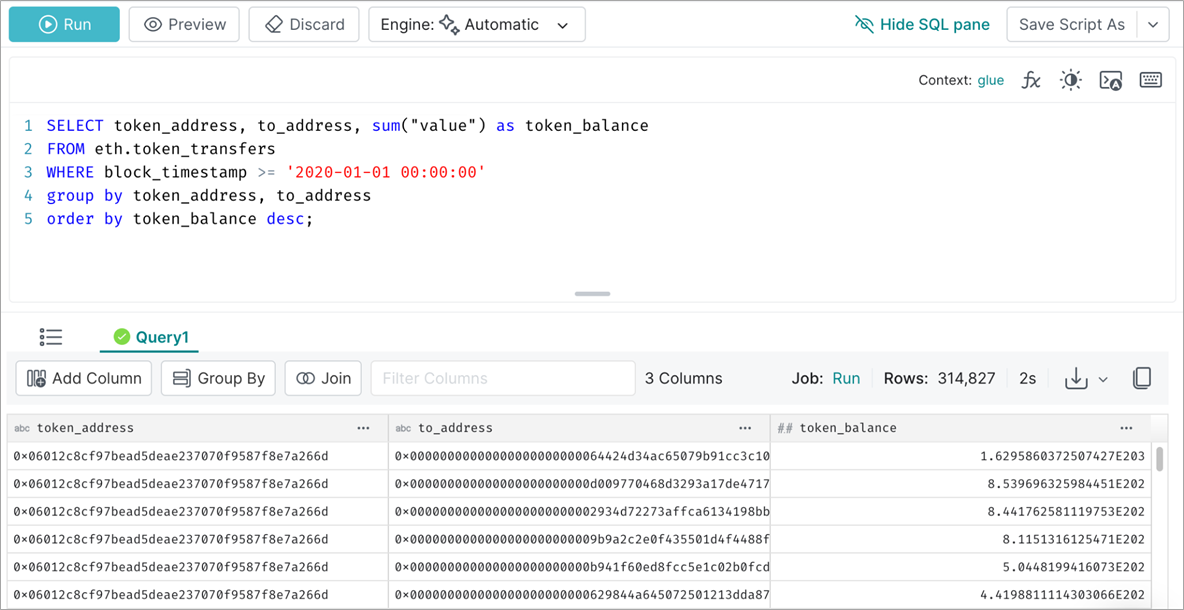Click the Add Column button
The image size is (1184, 610).
coord(84,378)
